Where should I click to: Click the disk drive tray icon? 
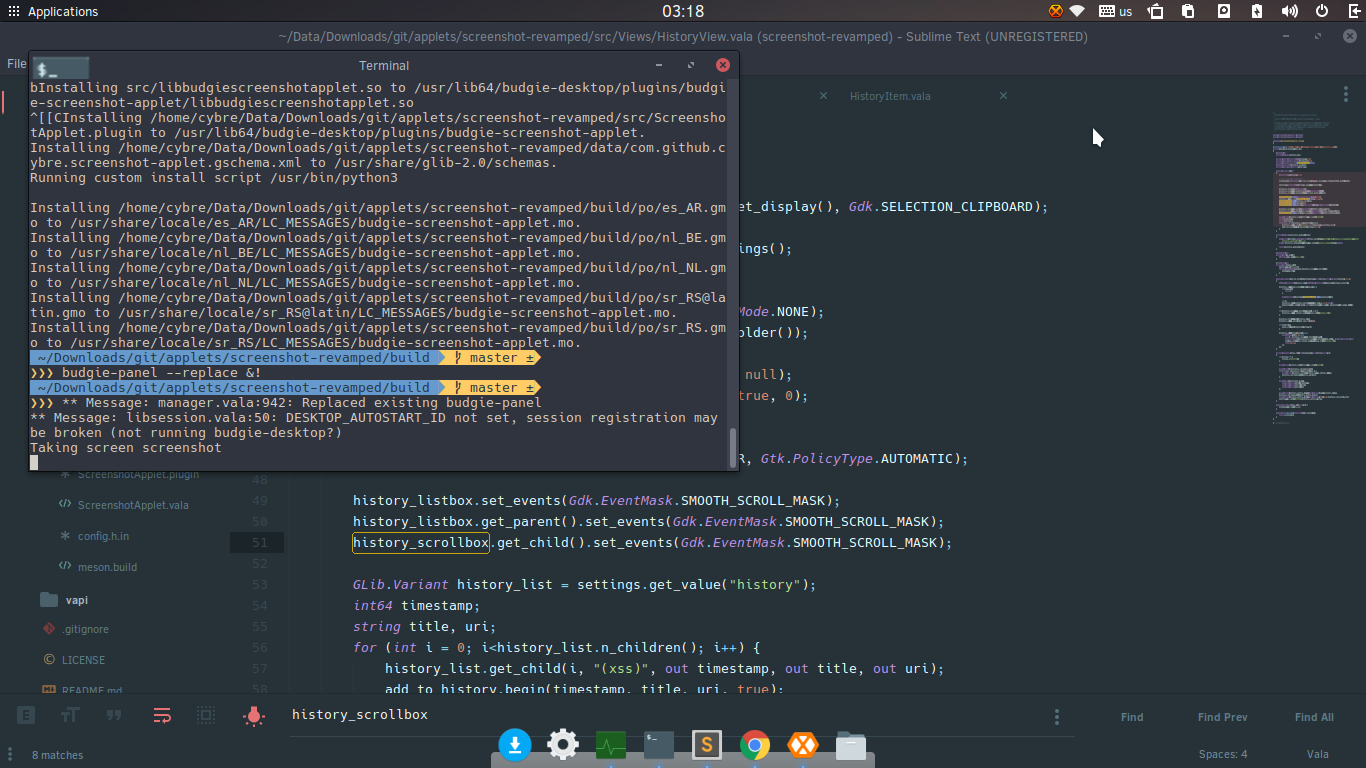pyautogui.click(x=1224, y=12)
